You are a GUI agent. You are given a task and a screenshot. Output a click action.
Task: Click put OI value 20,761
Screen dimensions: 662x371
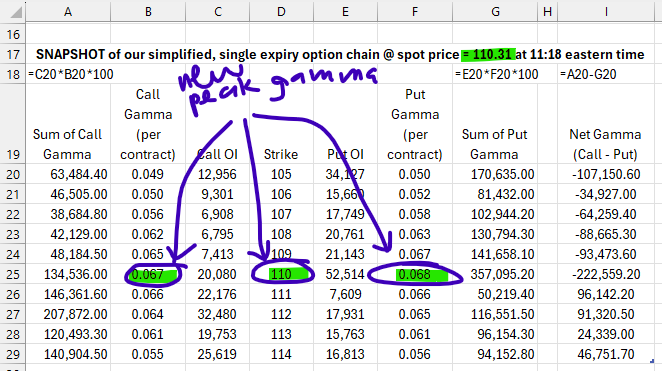pyautogui.click(x=345, y=234)
